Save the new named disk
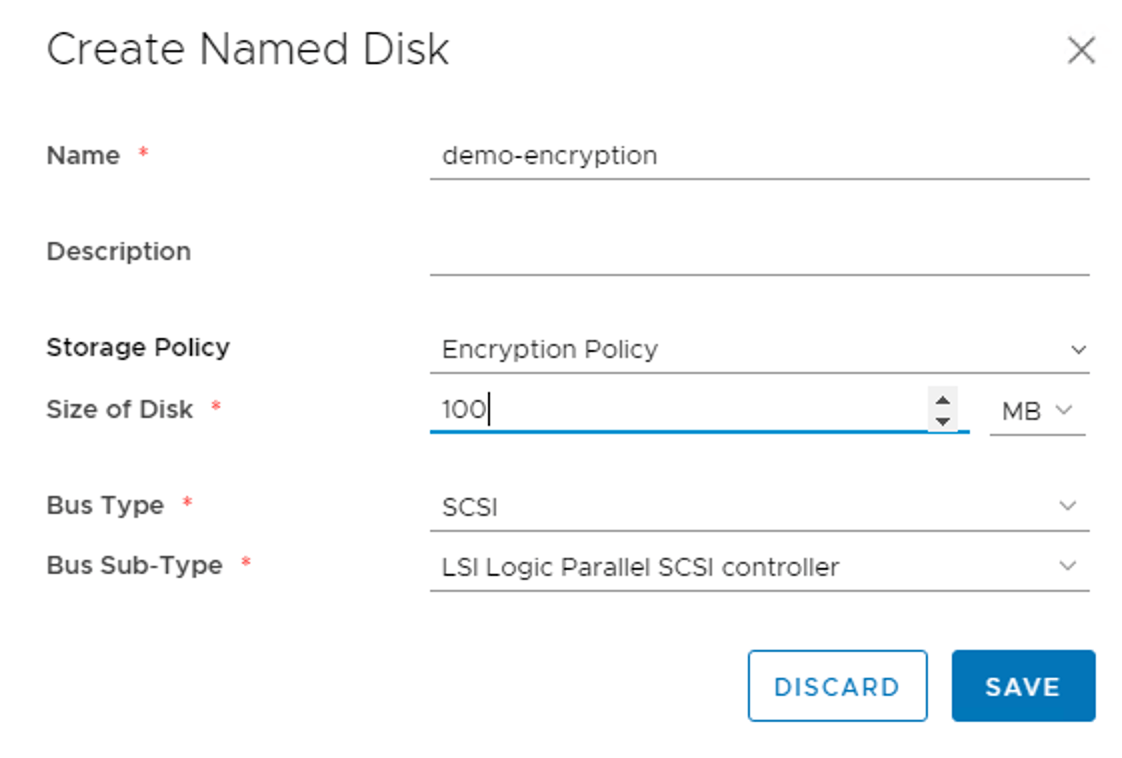This screenshot has width=1122, height=758. click(1022, 686)
